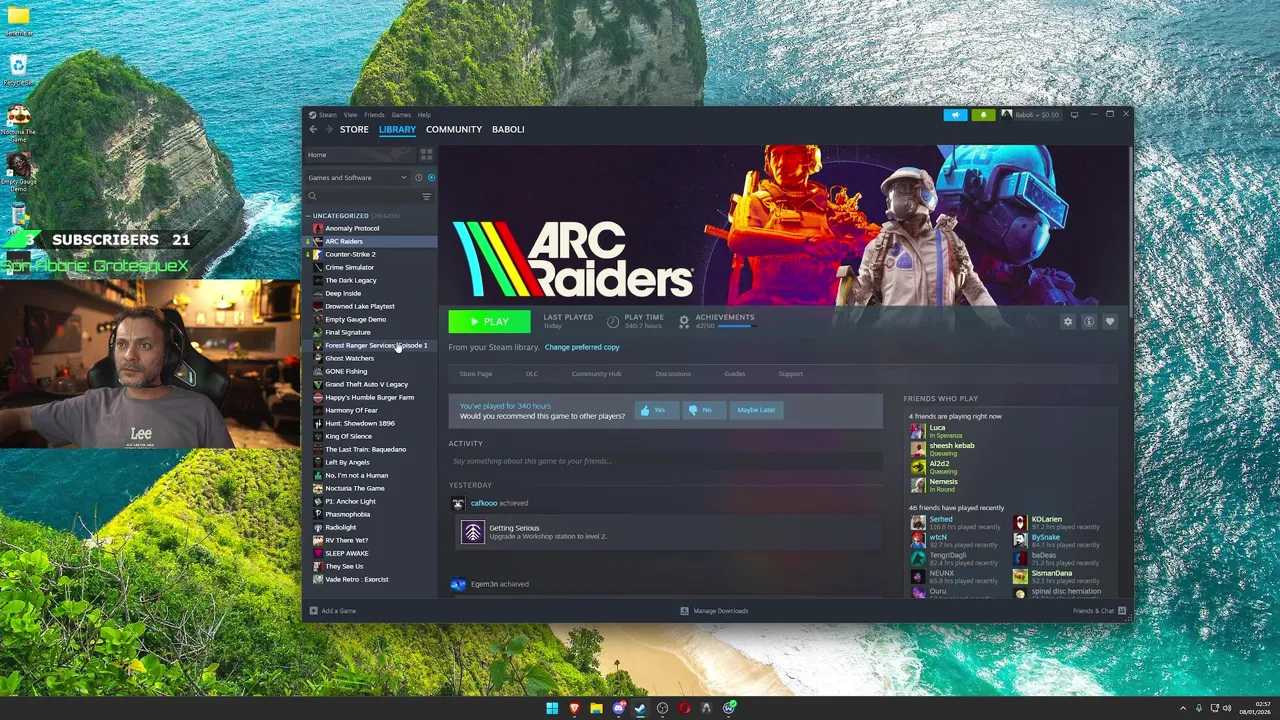Open the Friends menu
The height and width of the screenshot is (720, 1280).
point(374,115)
